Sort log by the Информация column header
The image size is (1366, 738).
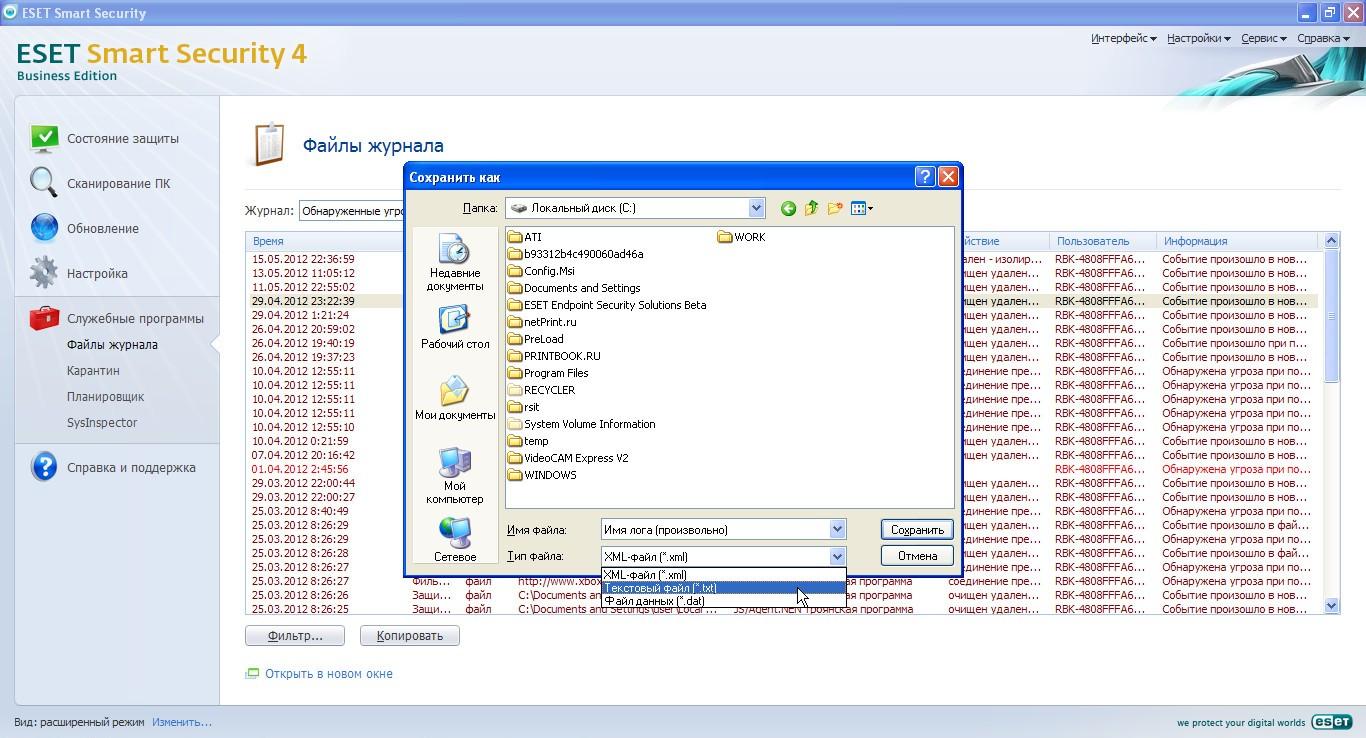(1239, 241)
